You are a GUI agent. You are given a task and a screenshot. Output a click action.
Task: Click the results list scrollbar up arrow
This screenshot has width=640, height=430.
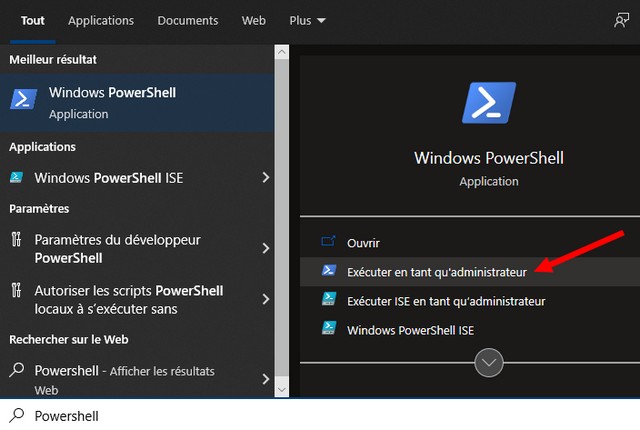(282, 52)
